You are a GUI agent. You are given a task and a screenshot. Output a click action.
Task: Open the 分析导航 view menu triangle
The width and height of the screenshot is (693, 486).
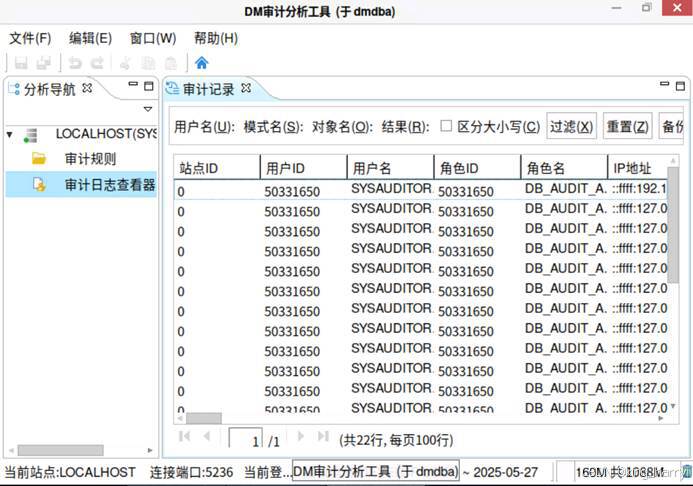click(148, 109)
